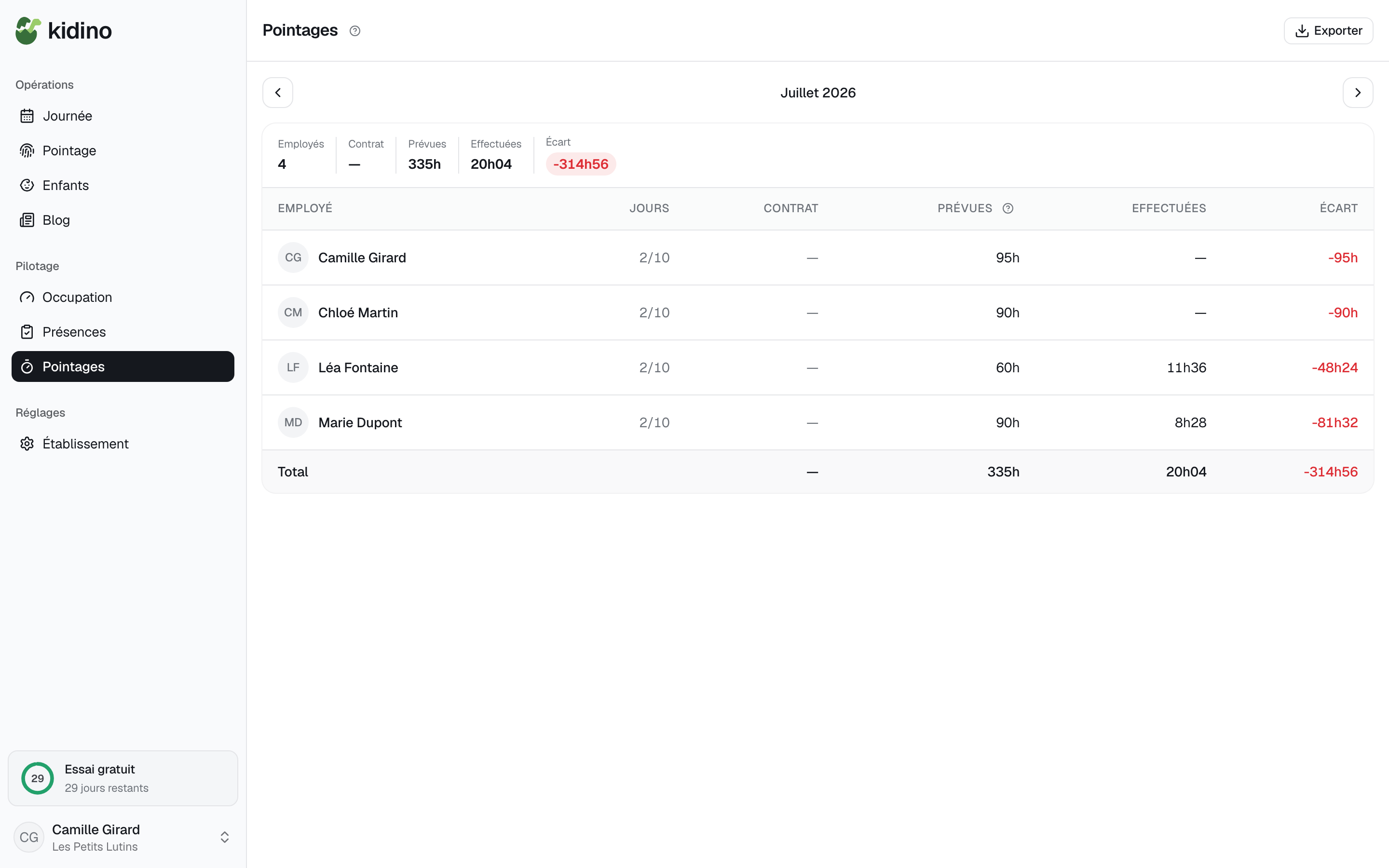Go to previous month with left chevron

pos(278,93)
